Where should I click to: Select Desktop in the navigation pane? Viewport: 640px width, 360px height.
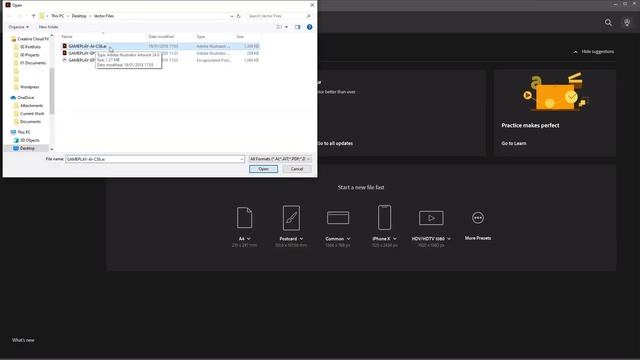tap(27, 148)
